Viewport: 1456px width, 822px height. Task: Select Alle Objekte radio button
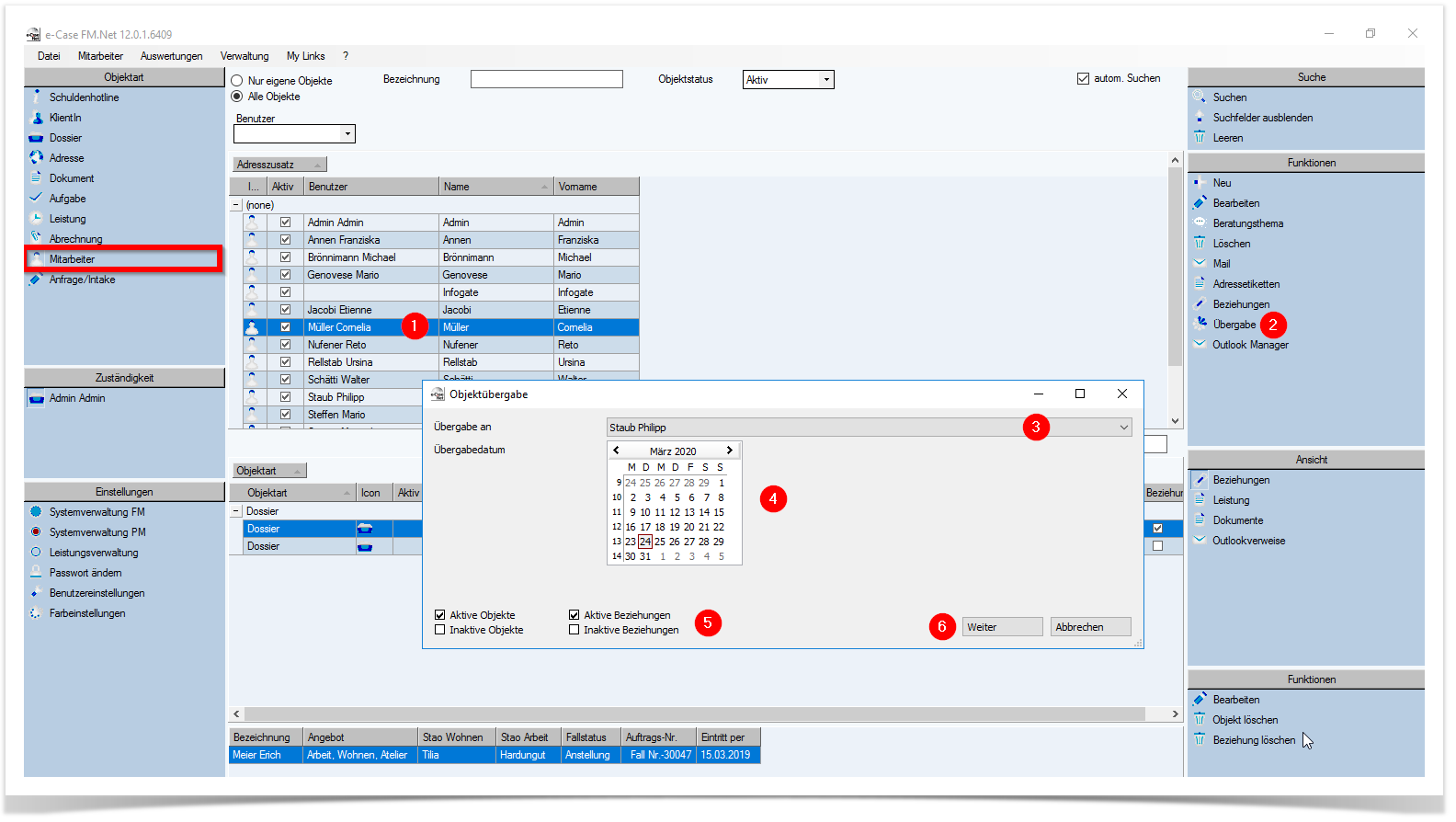[237, 97]
